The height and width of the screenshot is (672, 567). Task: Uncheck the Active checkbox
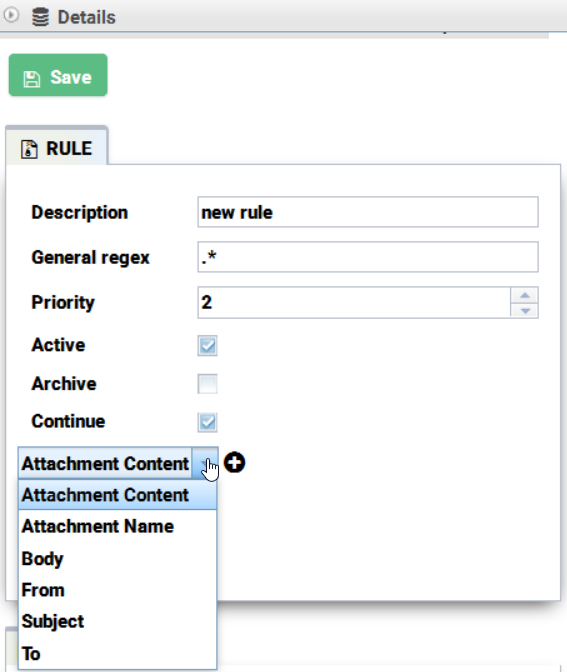[x=207, y=345]
